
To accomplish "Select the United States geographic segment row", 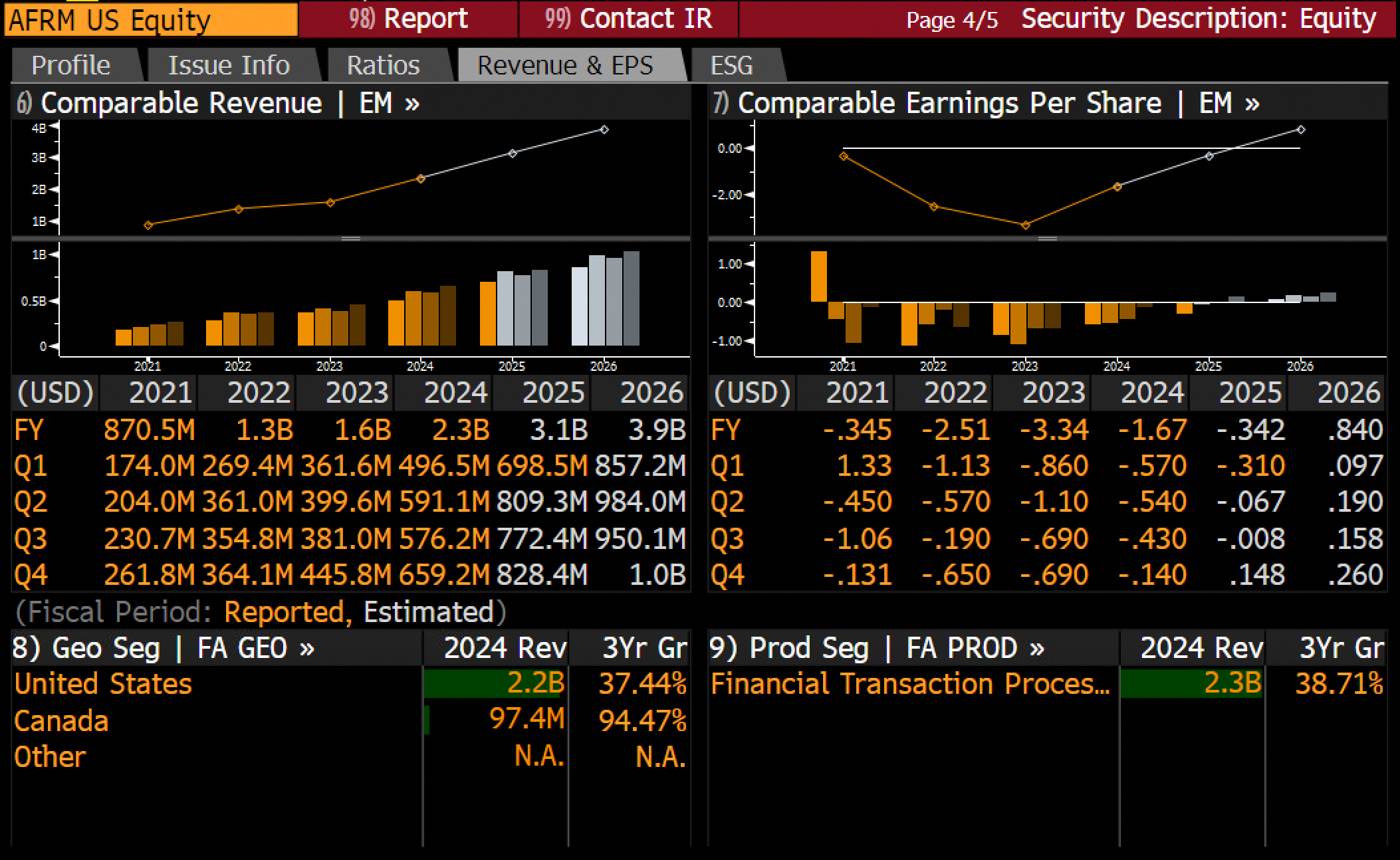I will 350,684.
